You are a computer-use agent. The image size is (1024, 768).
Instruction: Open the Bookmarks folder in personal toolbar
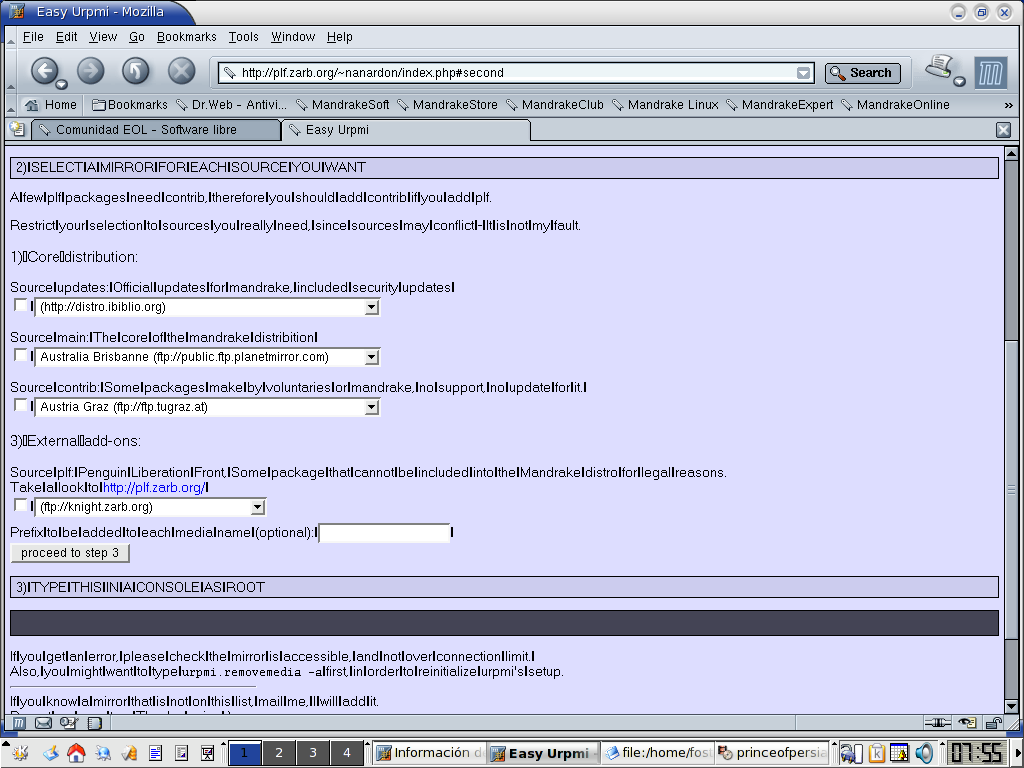[x=129, y=104]
